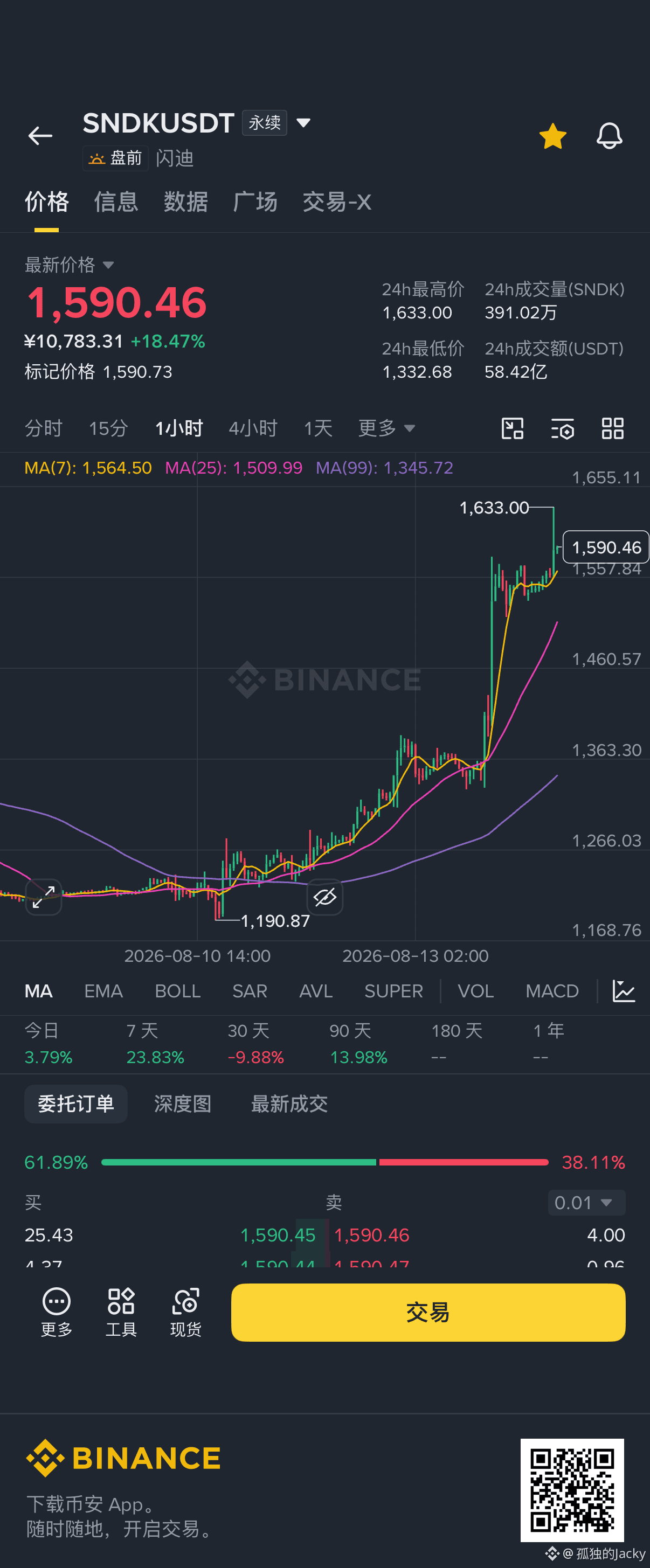Tap the yellow 交易 button
The height and width of the screenshot is (1568, 650).
(x=428, y=1313)
